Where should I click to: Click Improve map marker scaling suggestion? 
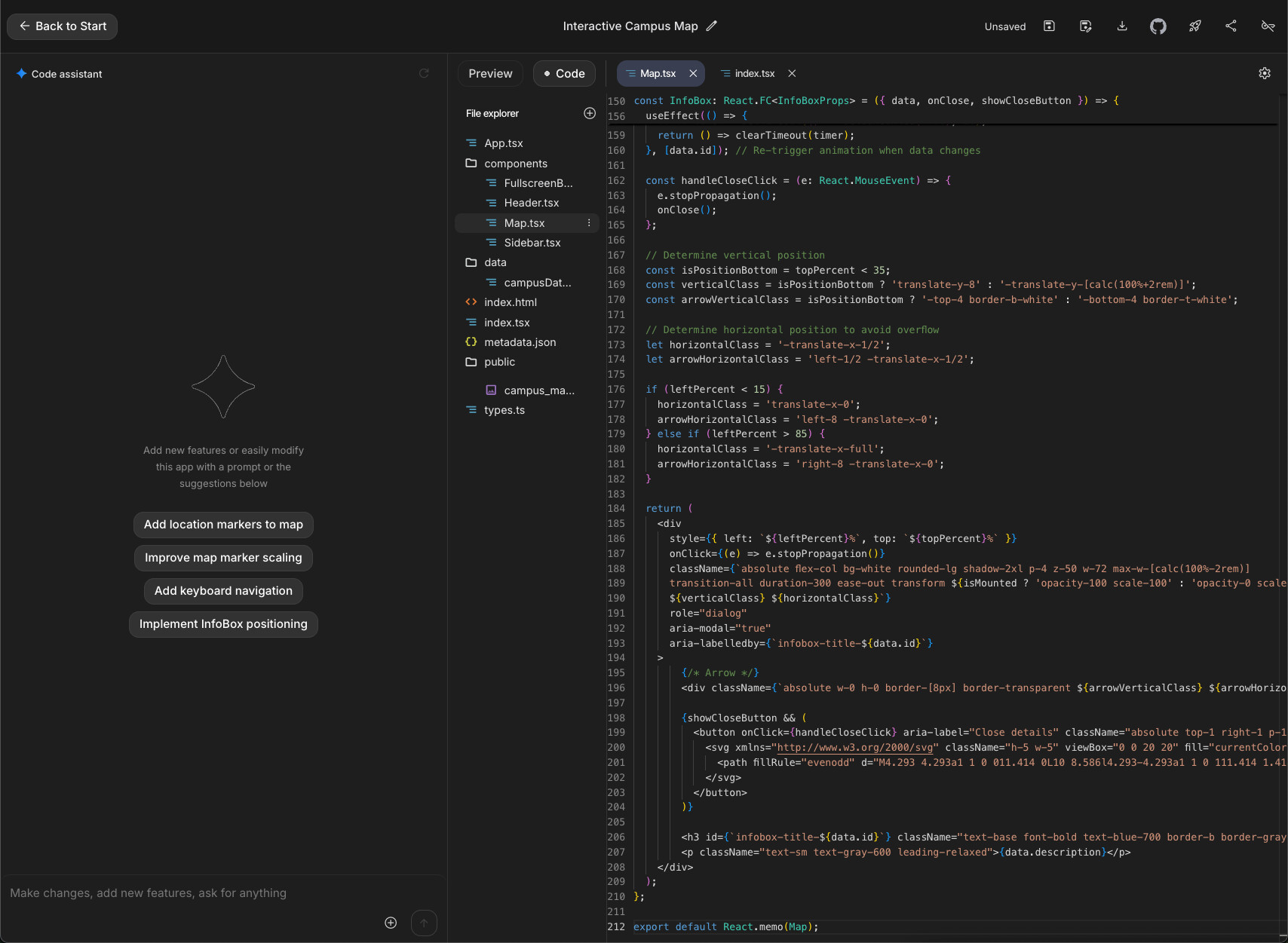click(x=223, y=558)
